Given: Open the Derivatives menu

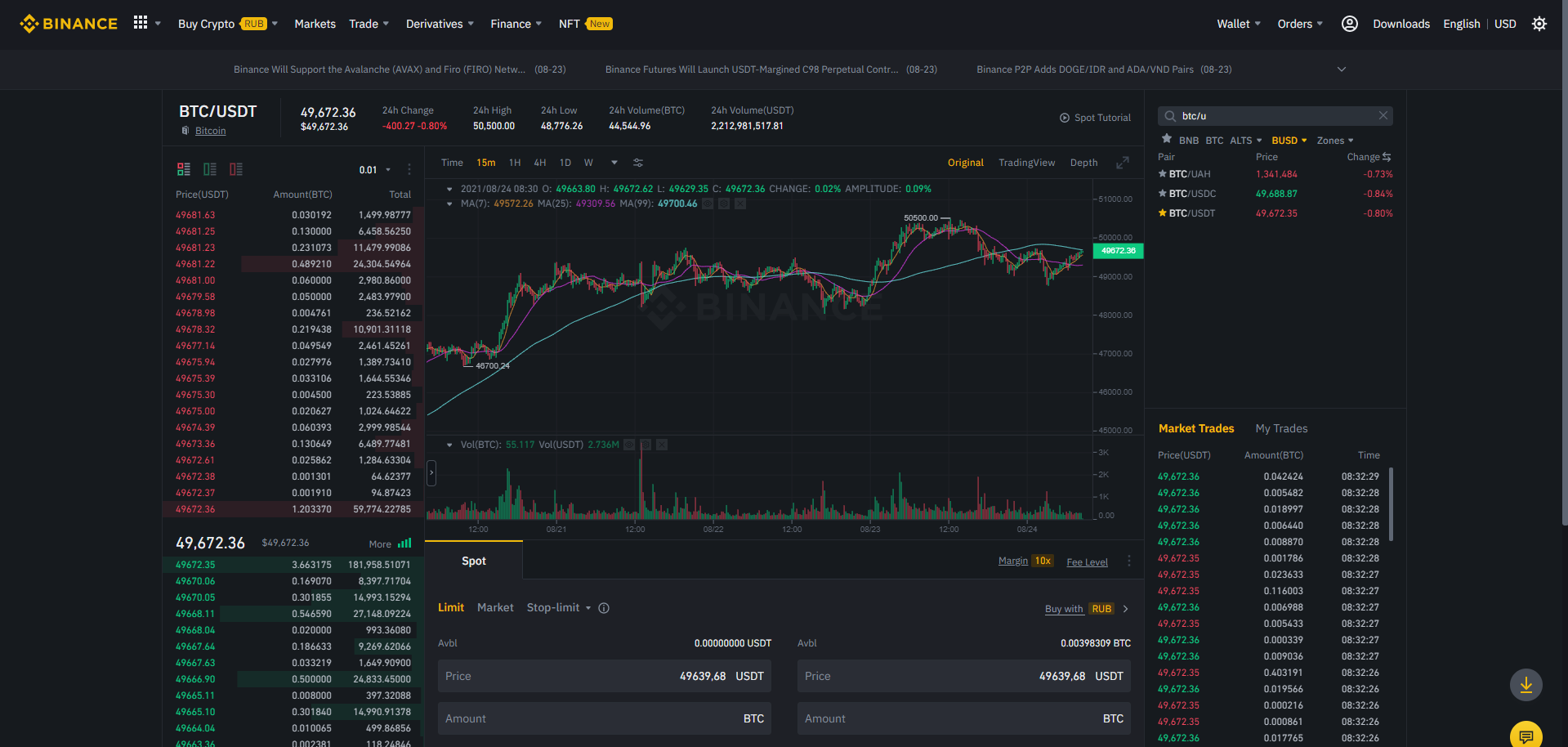Looking at the screenshot, I should 440,24.
